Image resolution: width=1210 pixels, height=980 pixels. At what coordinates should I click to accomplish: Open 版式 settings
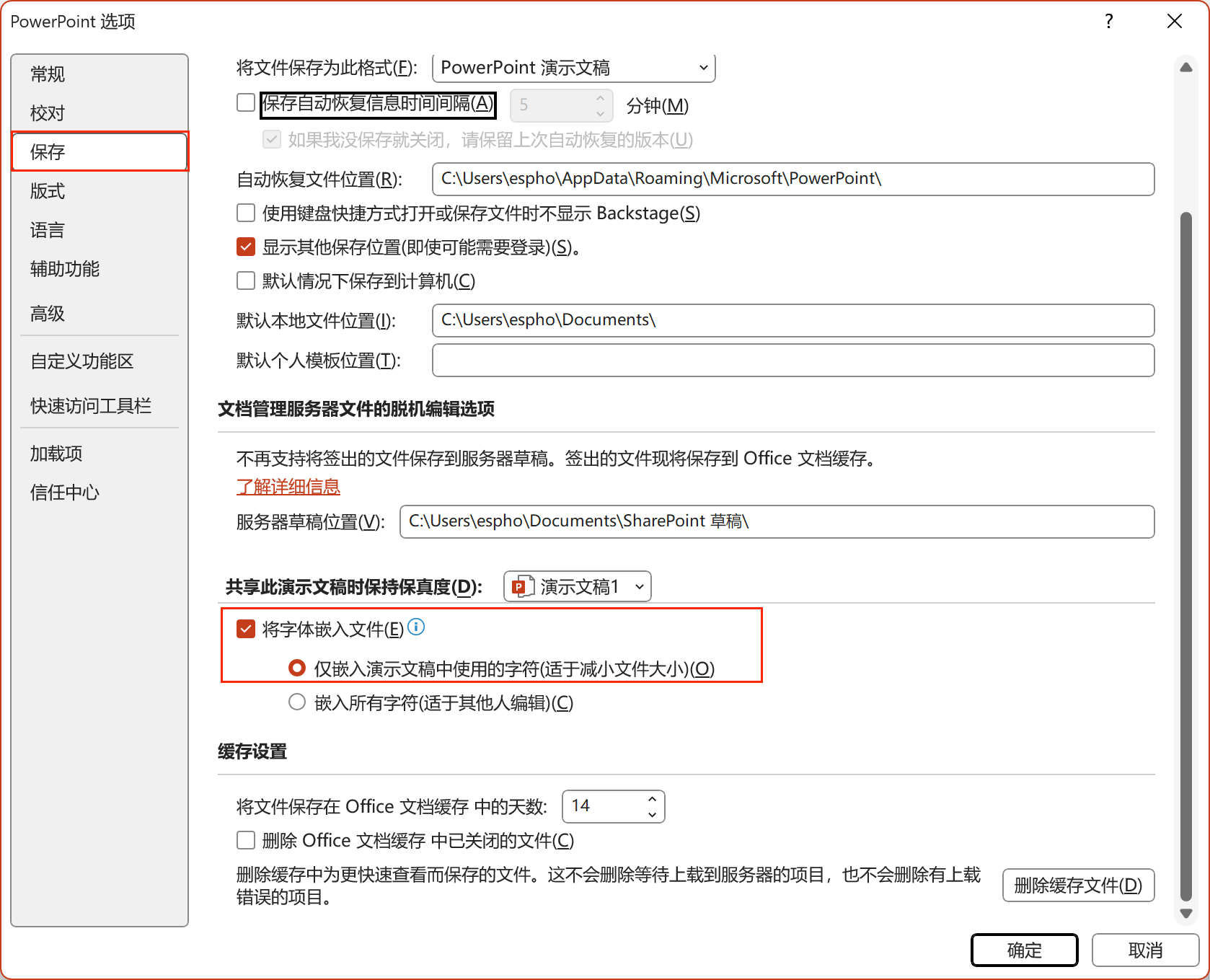(100, 190)
